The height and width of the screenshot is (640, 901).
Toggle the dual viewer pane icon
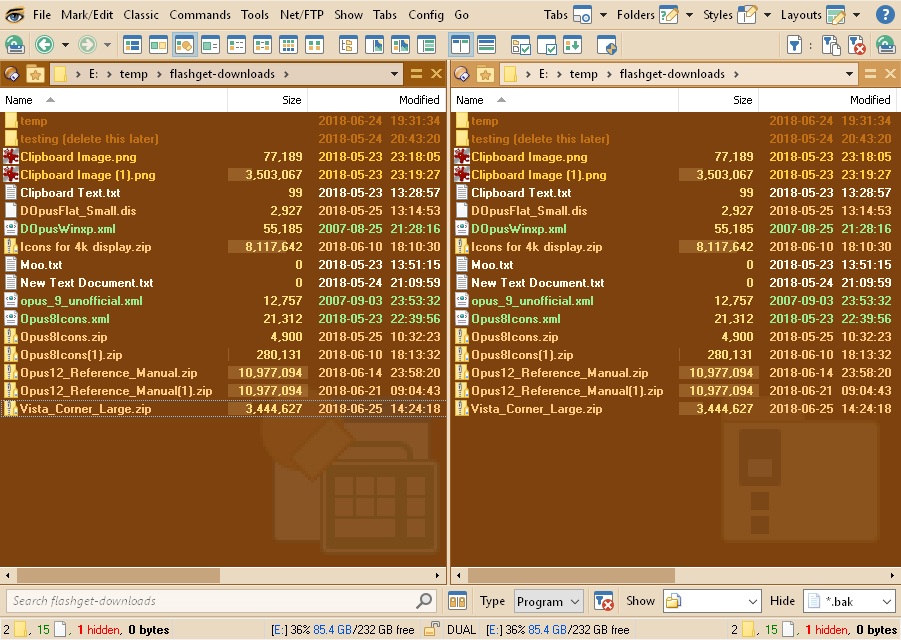tap(401, 45)
